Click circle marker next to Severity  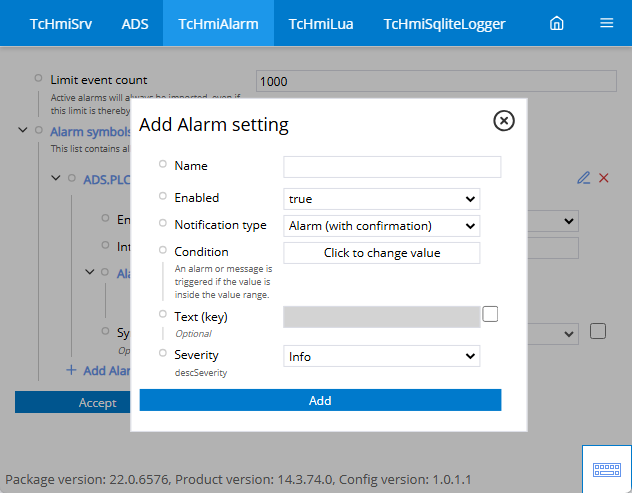coord(162,353)
